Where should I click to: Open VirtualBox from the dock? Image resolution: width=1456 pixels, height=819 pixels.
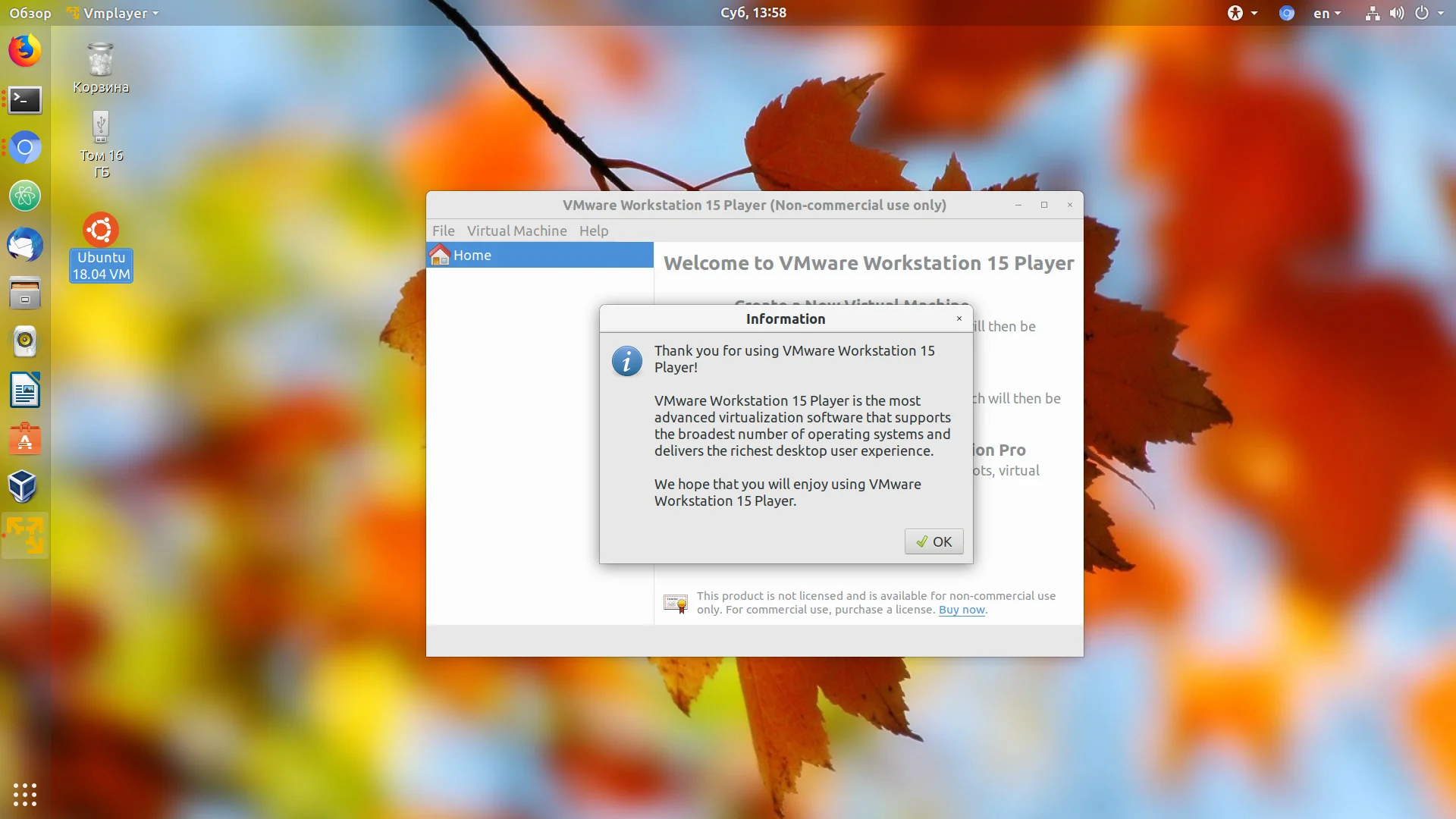pos(24,486)
